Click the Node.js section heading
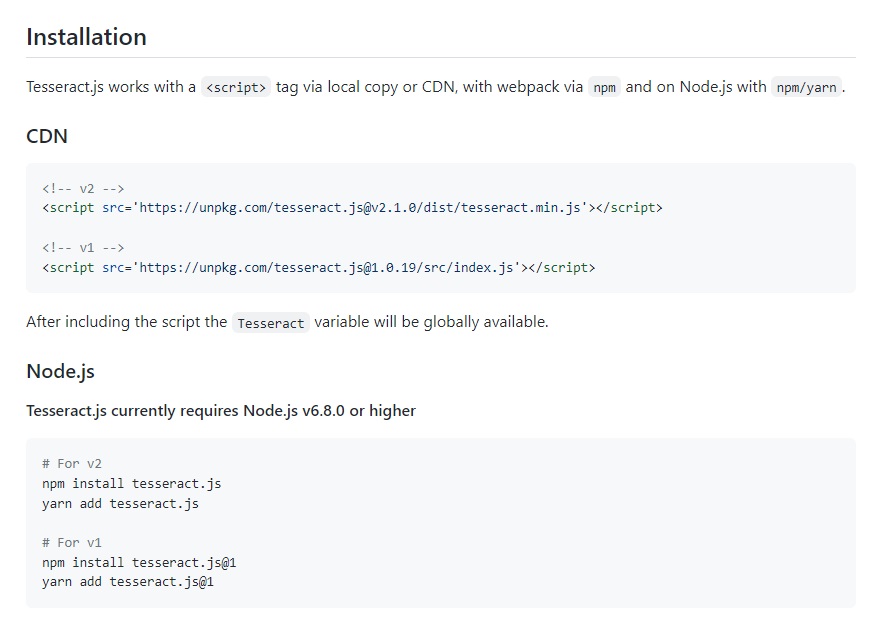This screenshot has width=879, height=630. pyautogui.click(x=61, y=372)
